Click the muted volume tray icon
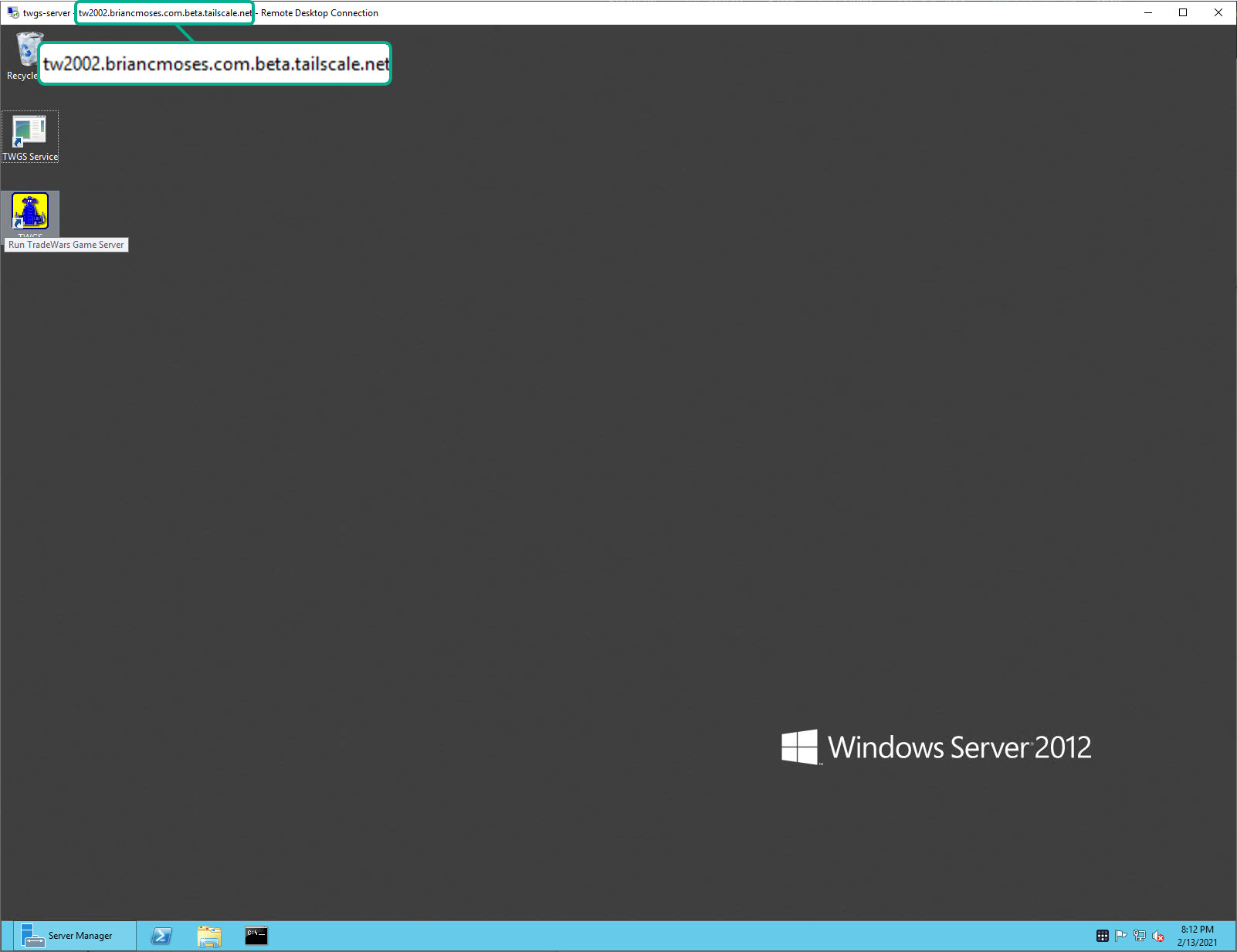The width and height of the screenshot is (1237, 952). click(x=1158, y=936)
